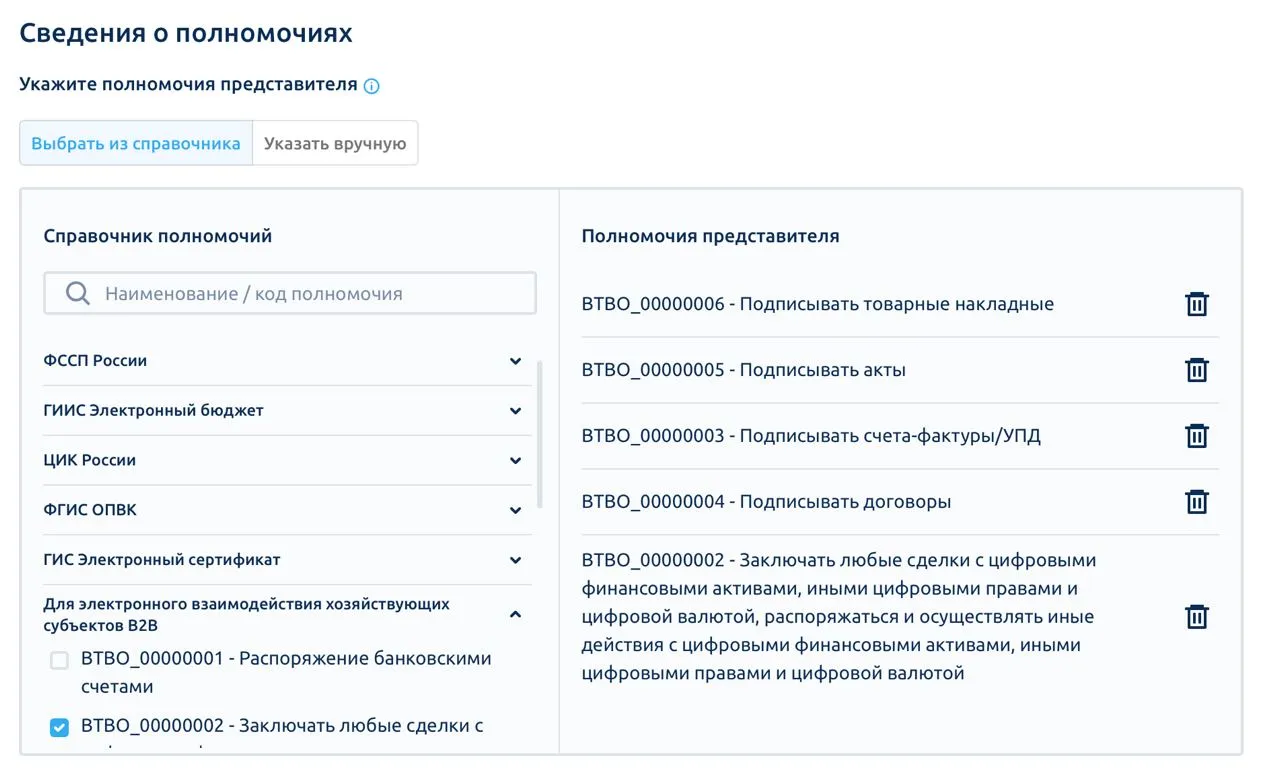
Task: Delete the ВТВО_00000002 цифровые активы power
Action: [x=1196, y=617]
